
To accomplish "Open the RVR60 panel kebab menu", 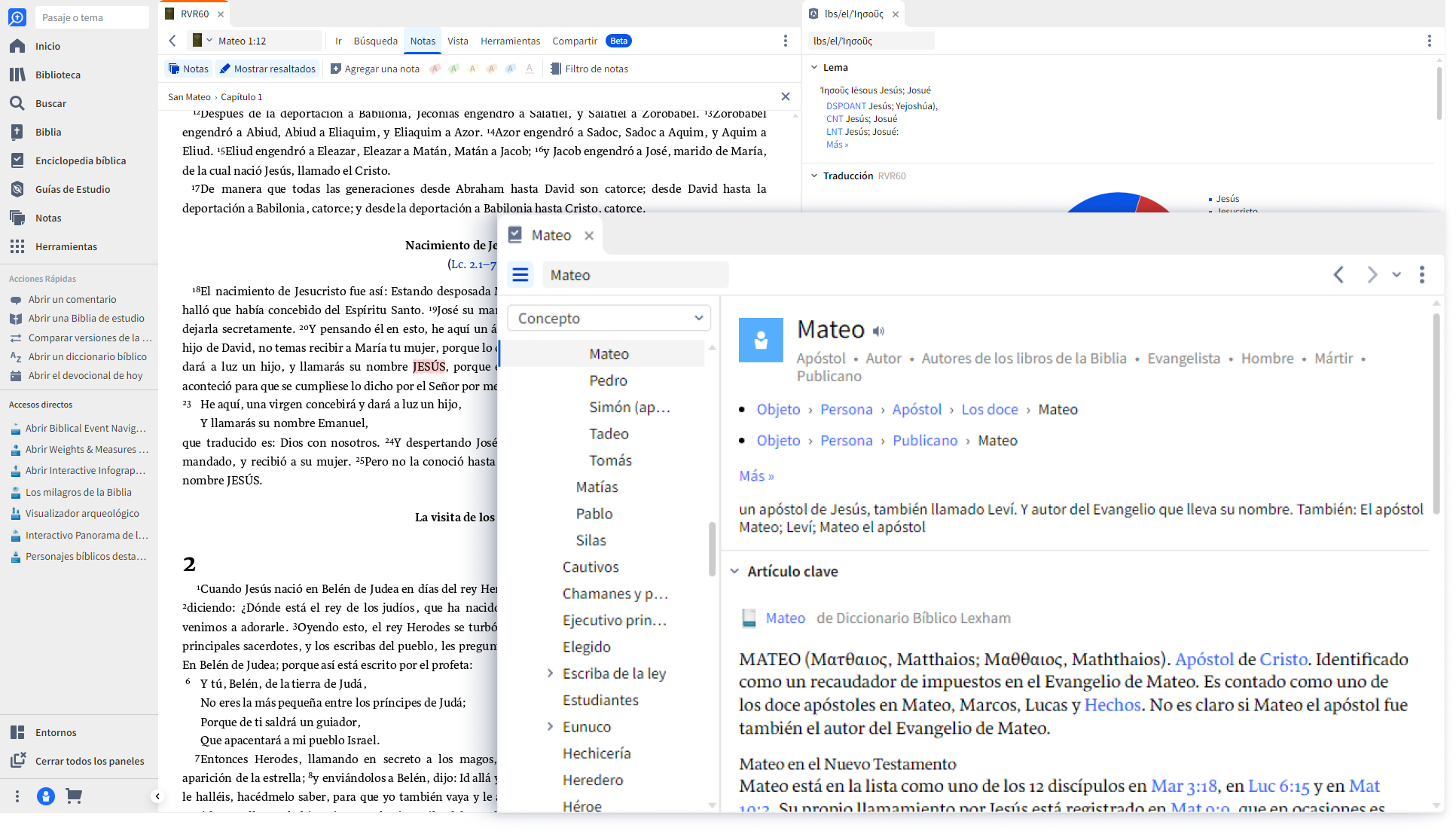I will point(785,41).
